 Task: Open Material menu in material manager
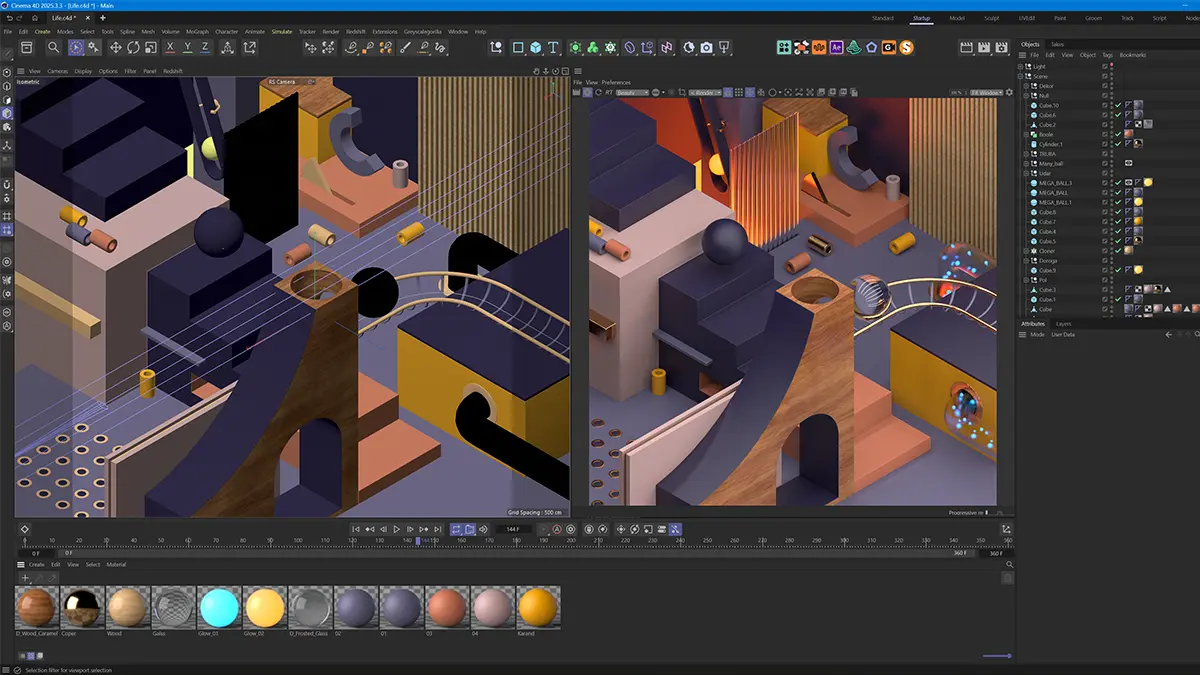117,565
